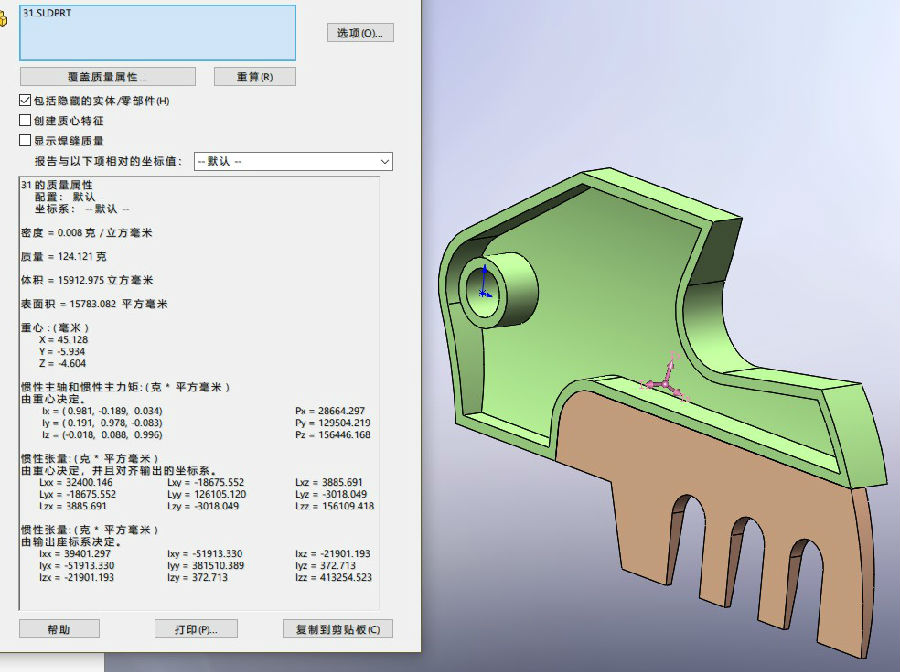Enable the 创建质心特征 checkbox
This screenshot has height=672, width=900.
(25, 121)
